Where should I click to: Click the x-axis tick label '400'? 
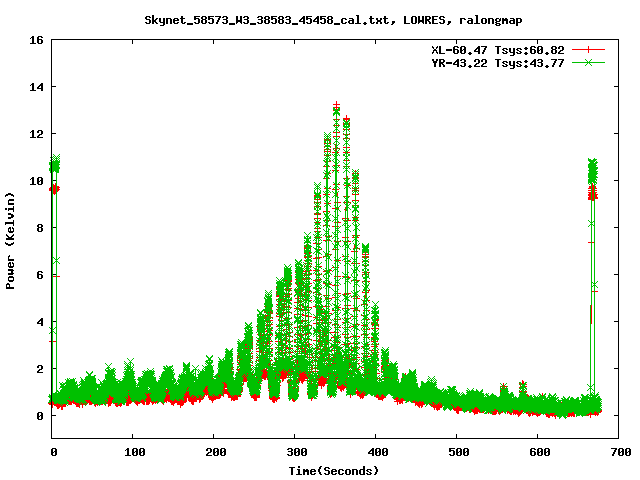coord(378,452)
